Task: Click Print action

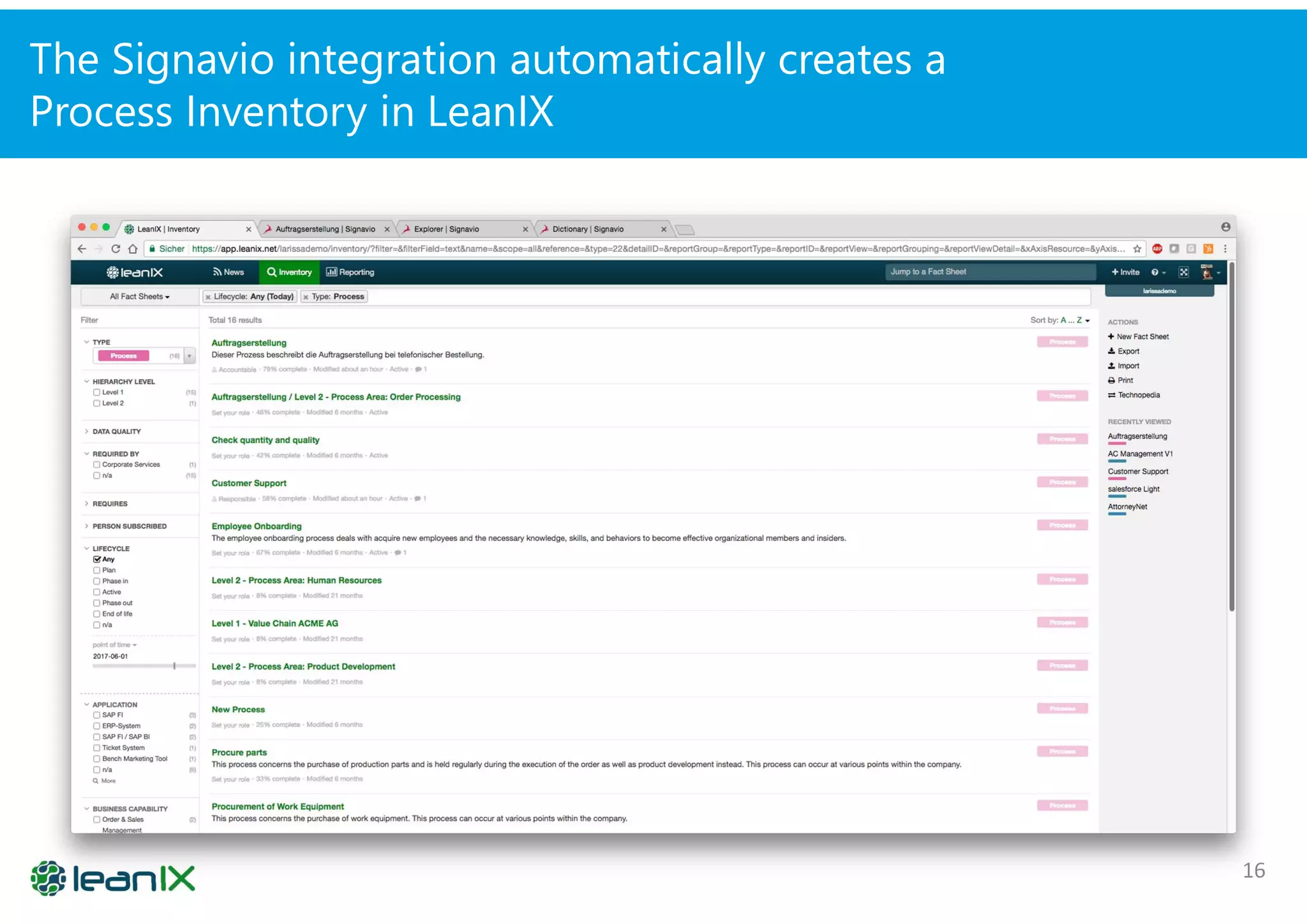Action: pyautogui.click(x=1121, y=381)
